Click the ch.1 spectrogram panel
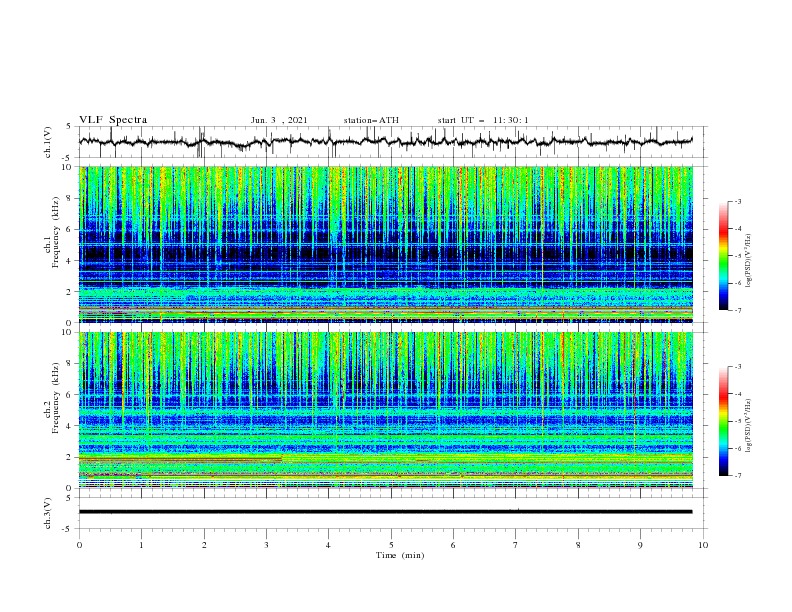792x612 pixels. pos(386,244)
